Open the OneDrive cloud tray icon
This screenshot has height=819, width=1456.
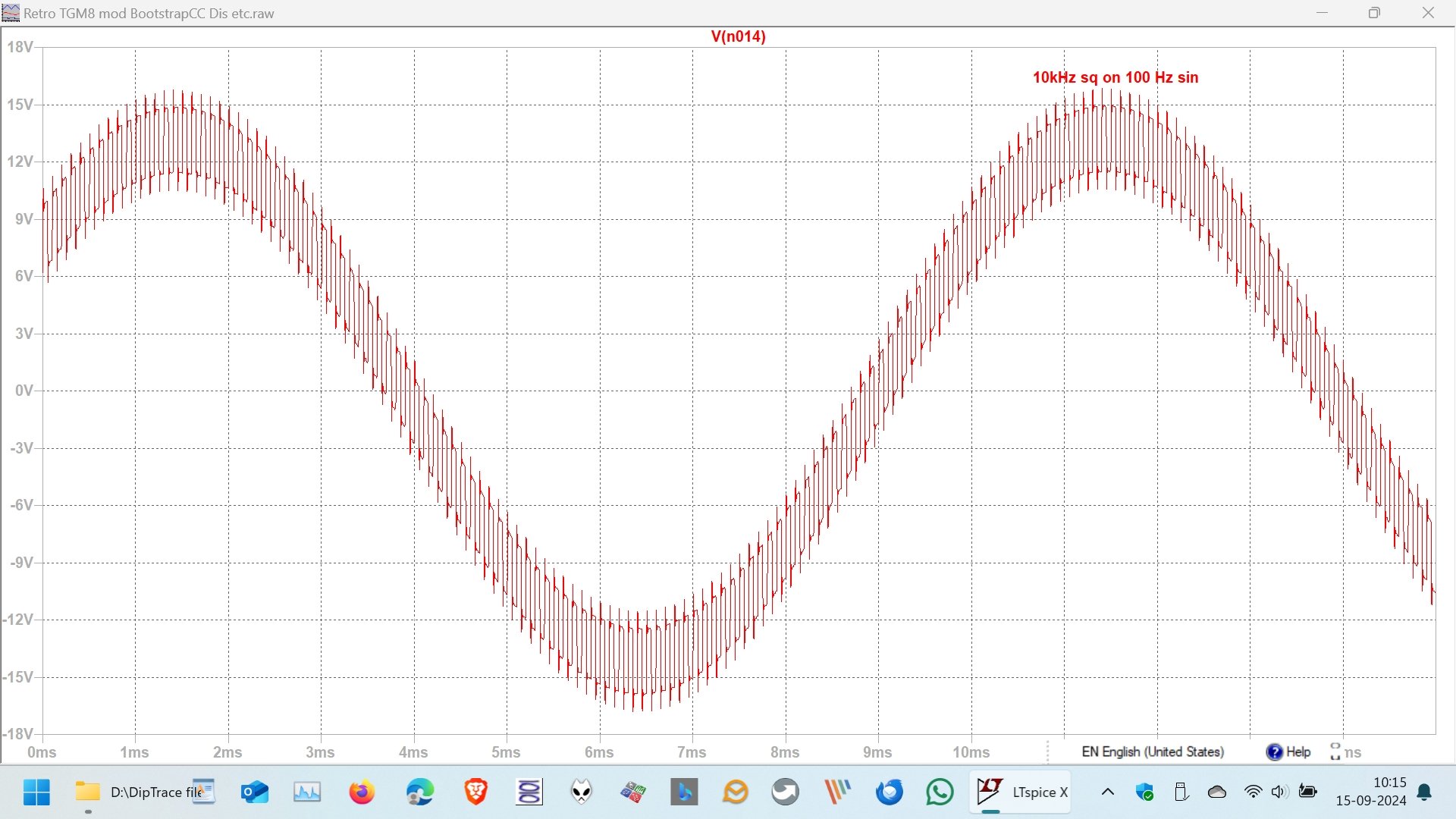click(1217, 792)
